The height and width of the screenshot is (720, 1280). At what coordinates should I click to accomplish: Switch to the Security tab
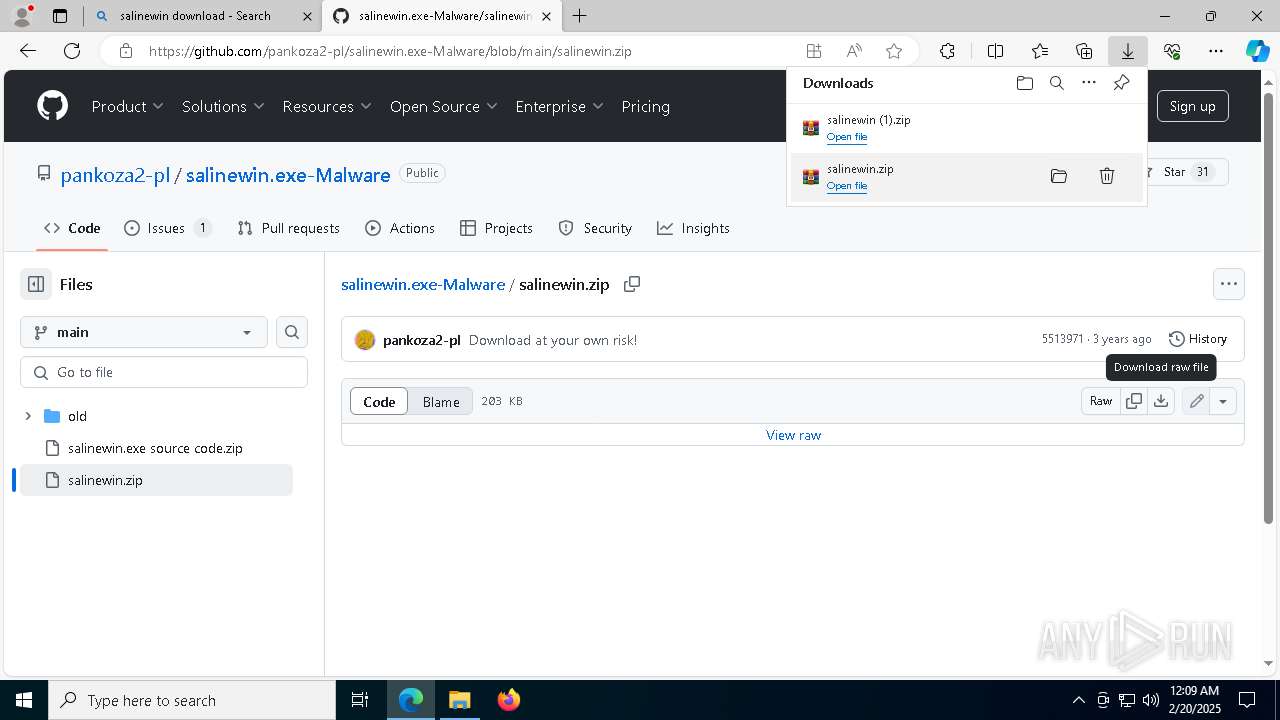tap(595, 228)
